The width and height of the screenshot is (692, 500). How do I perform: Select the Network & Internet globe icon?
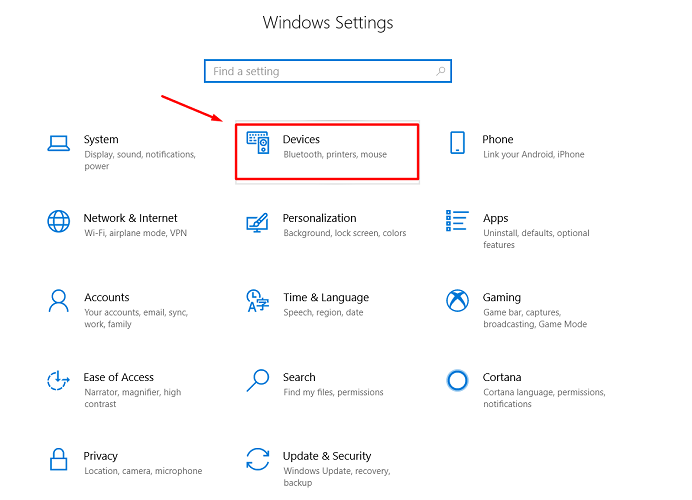click(59, 221)
